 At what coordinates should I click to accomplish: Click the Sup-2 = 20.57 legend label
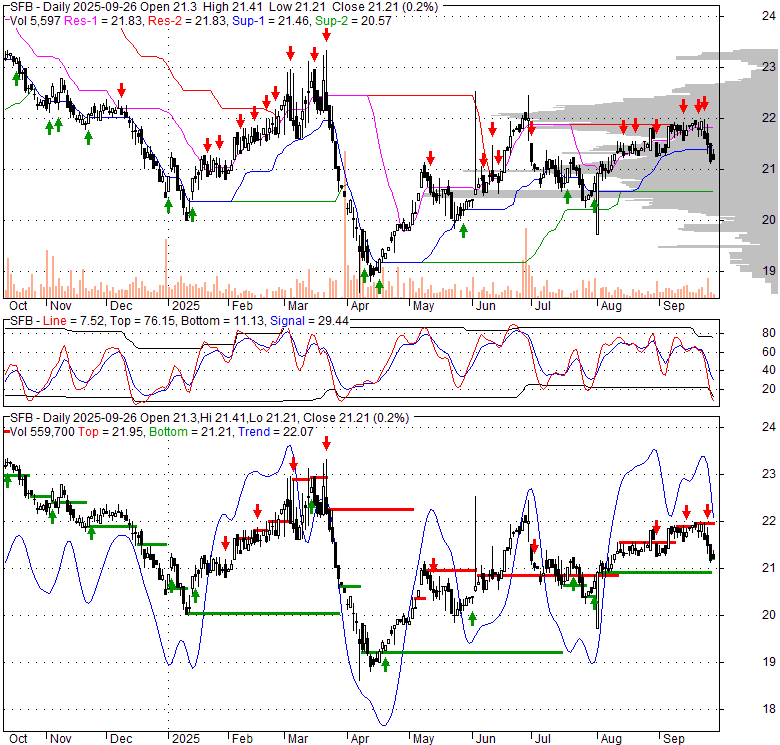[353, 21]
